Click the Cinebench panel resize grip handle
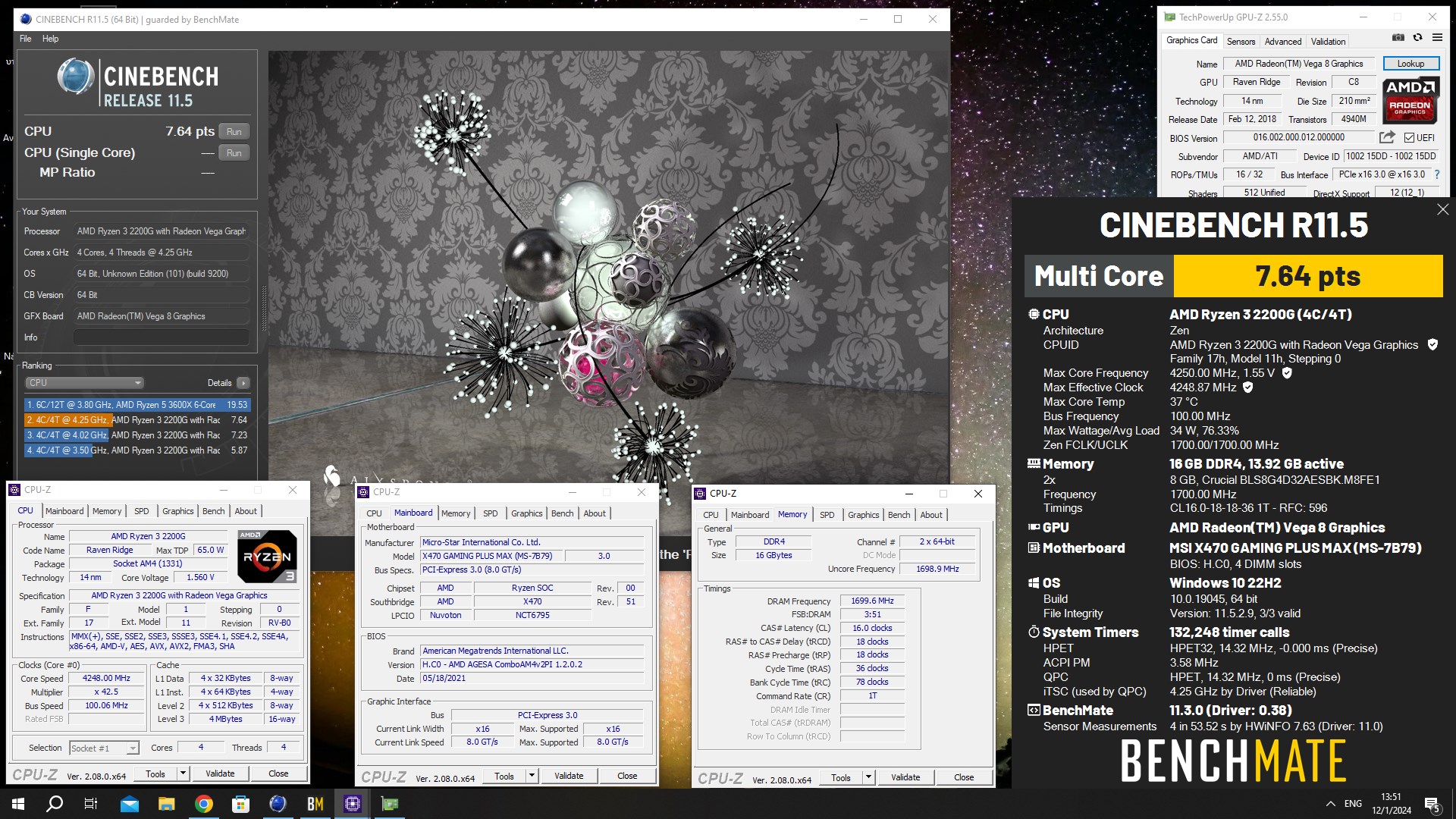Image resolution: width=1456 pixels, height=819 pixels. coord(264,308)
